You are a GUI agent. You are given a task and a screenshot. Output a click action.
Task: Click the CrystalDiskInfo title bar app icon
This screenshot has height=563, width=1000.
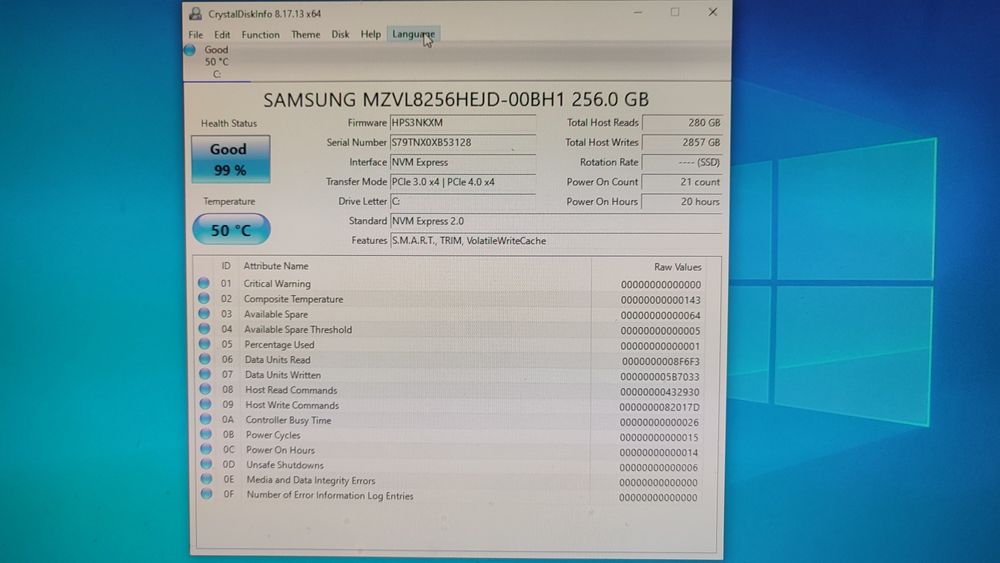pos(196,13)
